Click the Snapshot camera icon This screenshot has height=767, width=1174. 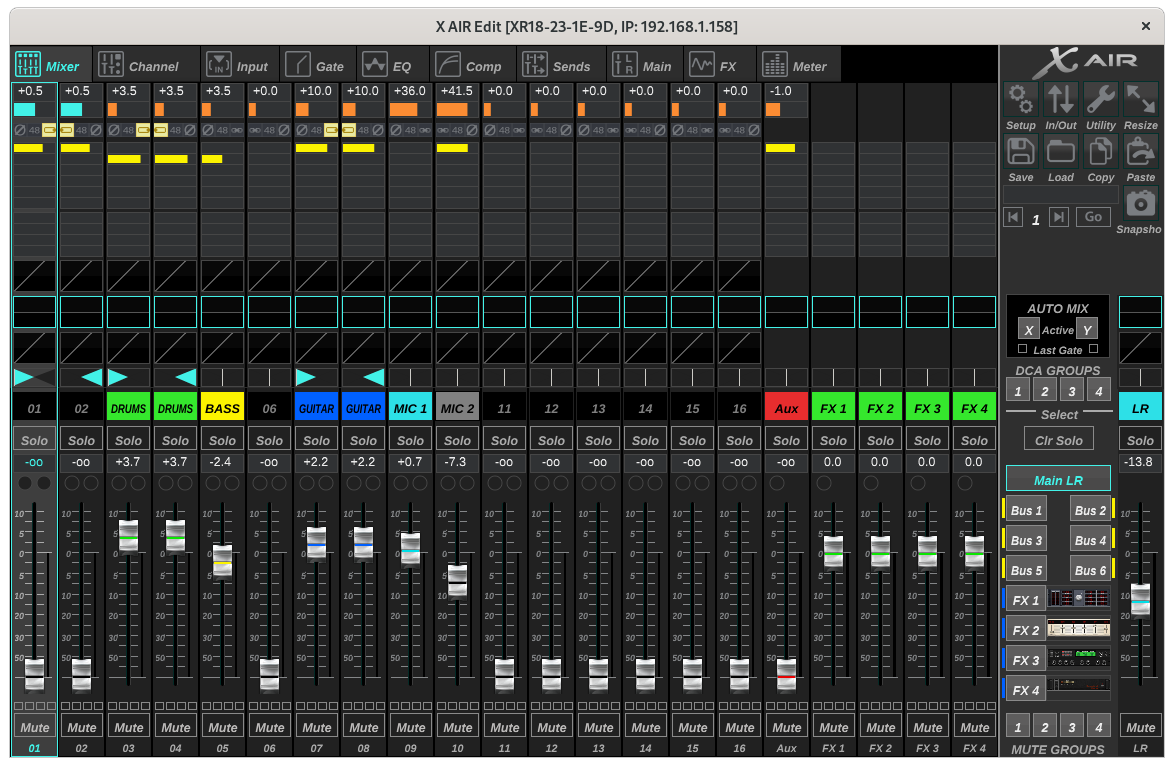pos(1140,203)
